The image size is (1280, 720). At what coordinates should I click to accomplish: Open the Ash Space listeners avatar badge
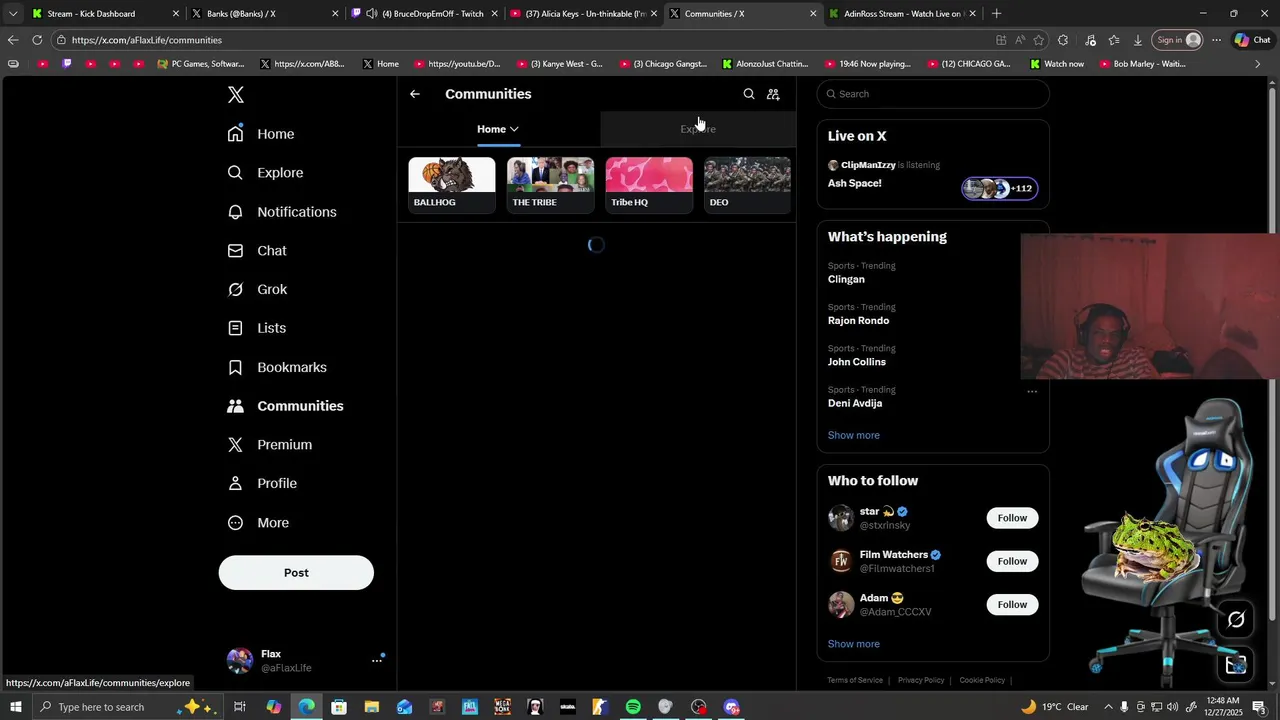(999, 188)
